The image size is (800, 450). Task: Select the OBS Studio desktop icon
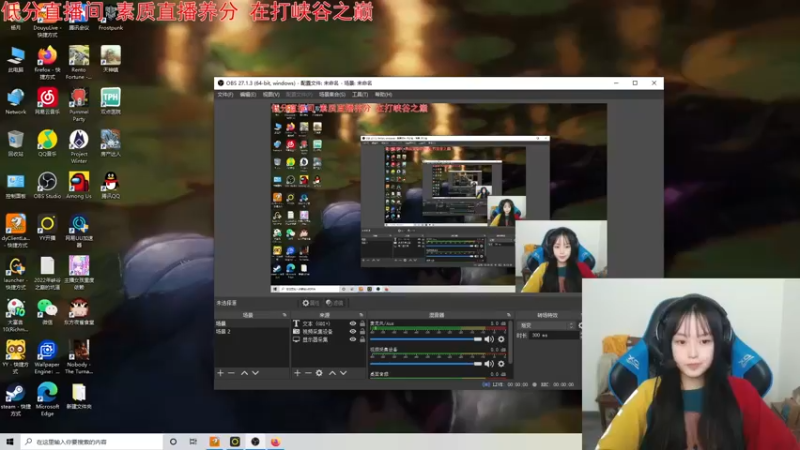coord(47,186)
